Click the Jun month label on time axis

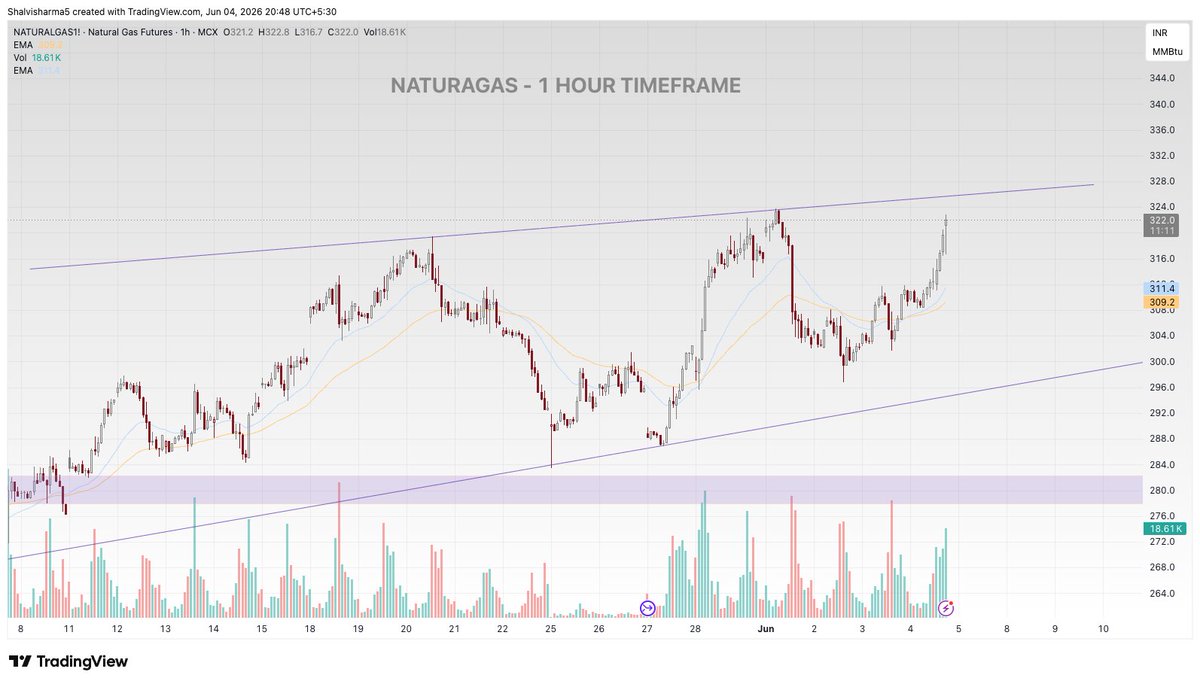(x=766, y=629)
